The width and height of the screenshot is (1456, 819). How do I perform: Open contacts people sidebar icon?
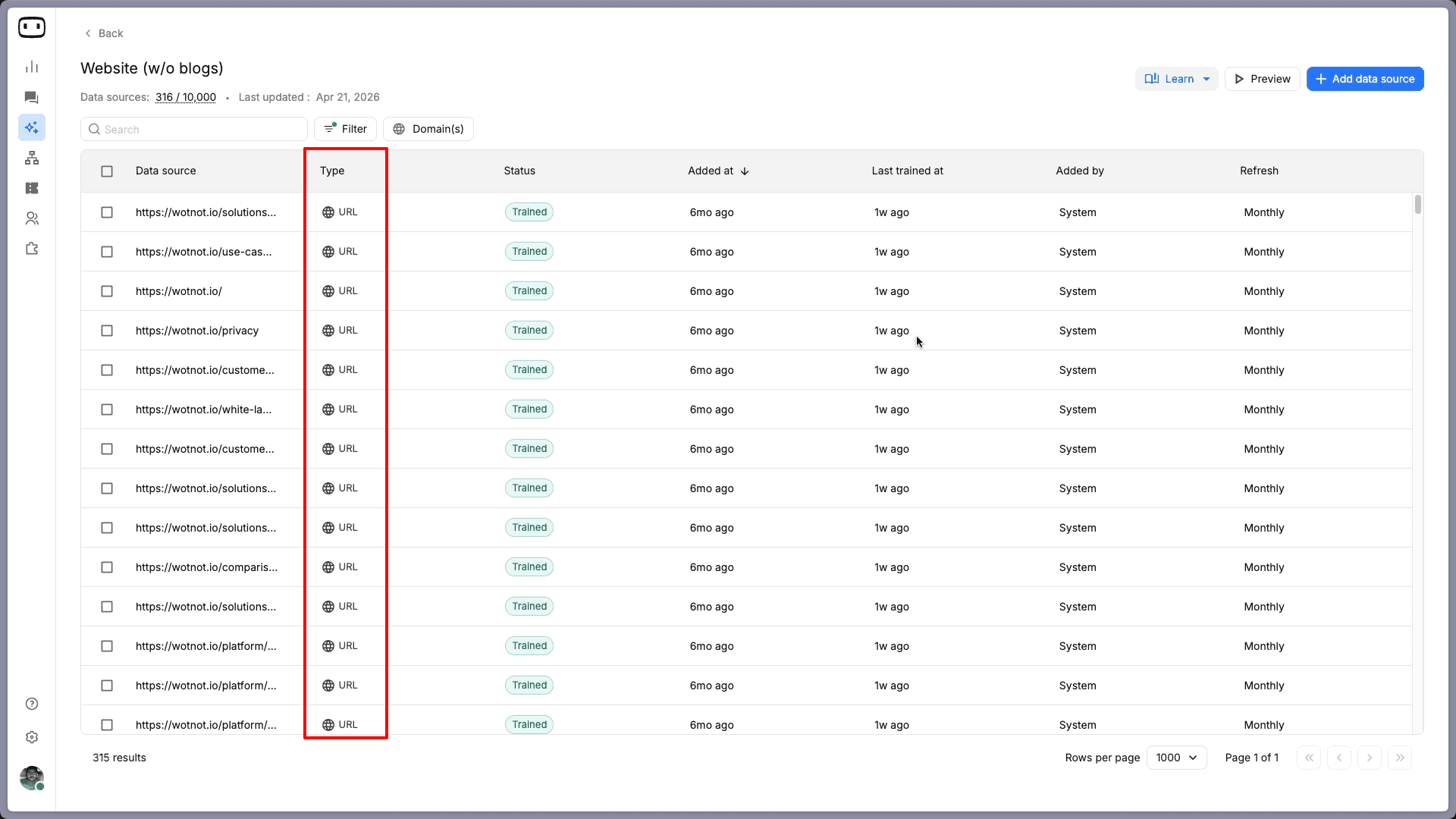click(x=32, y=218)
